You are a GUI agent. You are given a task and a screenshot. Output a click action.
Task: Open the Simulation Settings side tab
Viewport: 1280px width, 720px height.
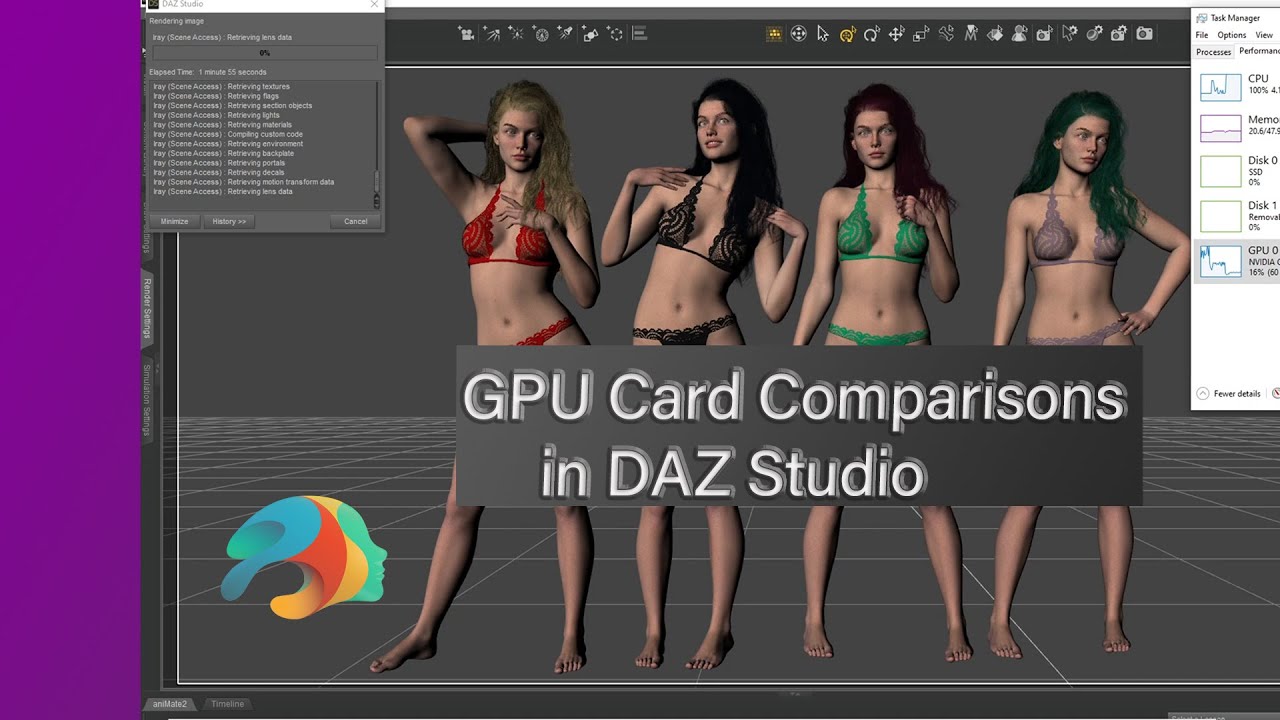tap(147, 401)
